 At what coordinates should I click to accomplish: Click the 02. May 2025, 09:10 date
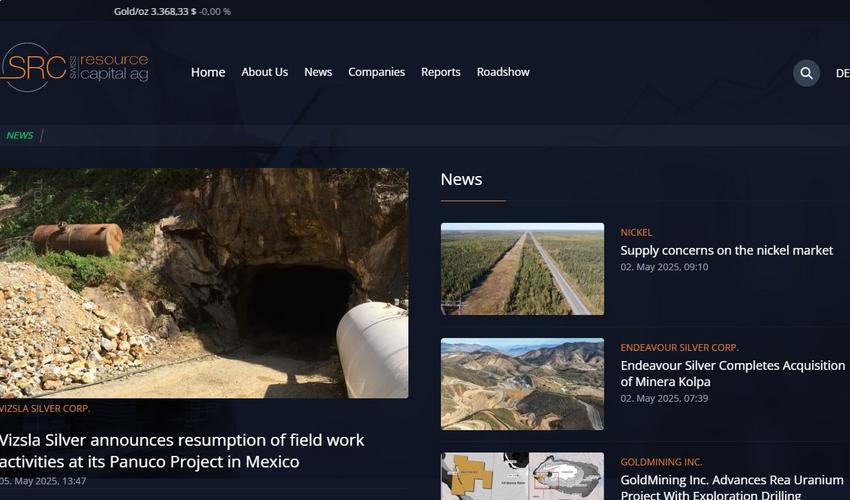664,267
